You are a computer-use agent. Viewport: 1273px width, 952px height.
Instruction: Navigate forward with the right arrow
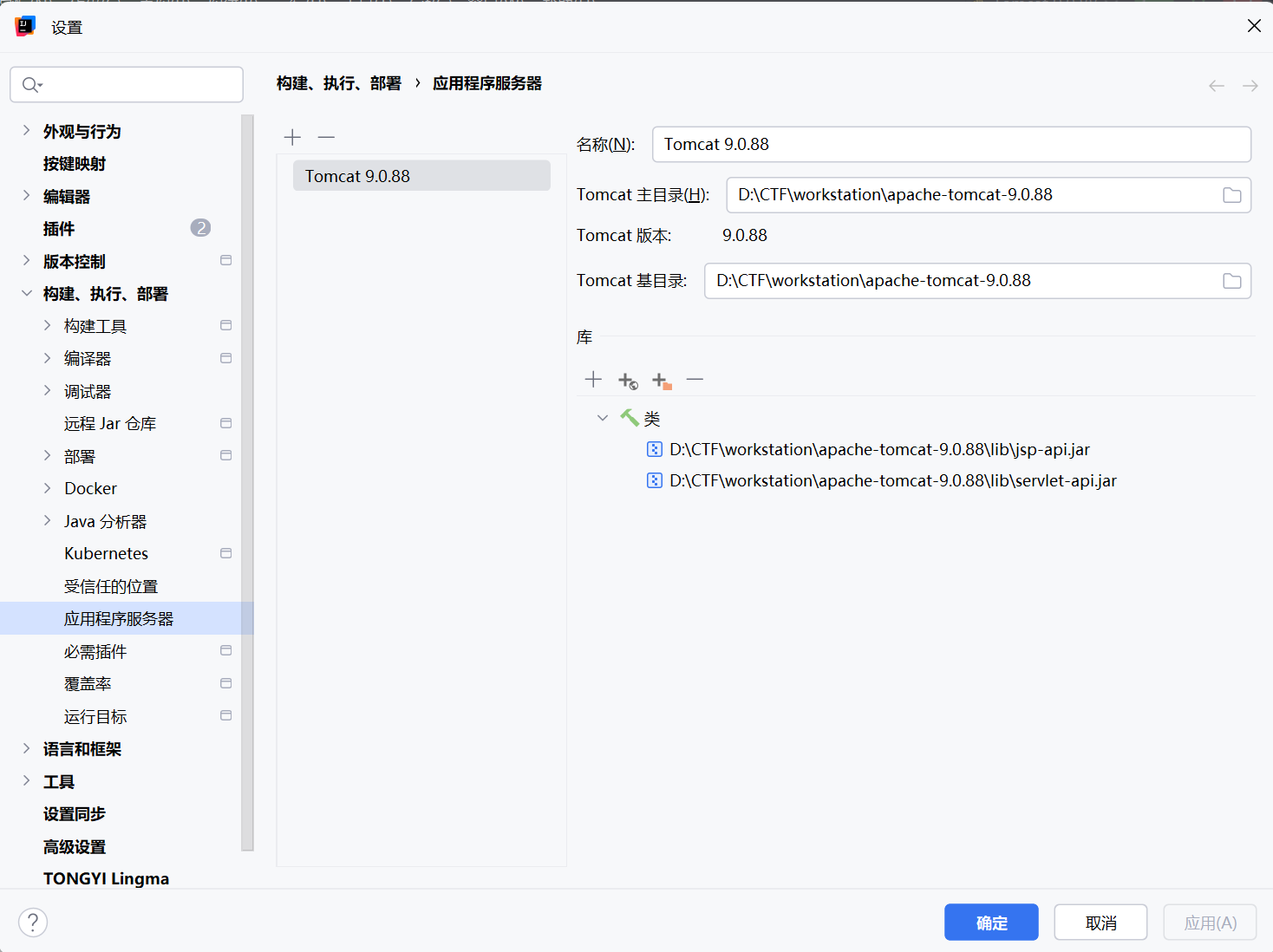tap(1250, 85)
